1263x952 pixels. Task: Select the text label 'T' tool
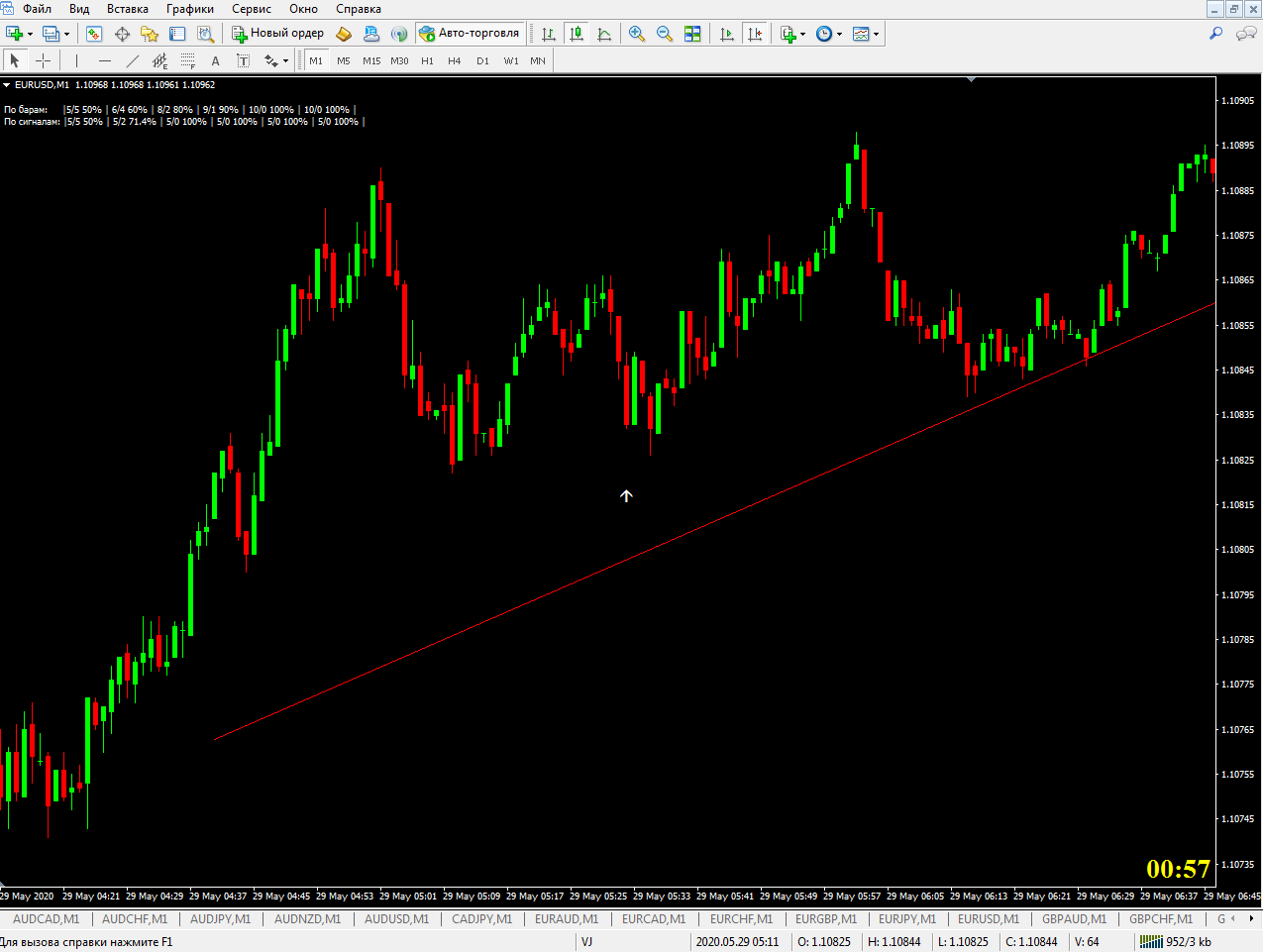[x=243, y=61]
